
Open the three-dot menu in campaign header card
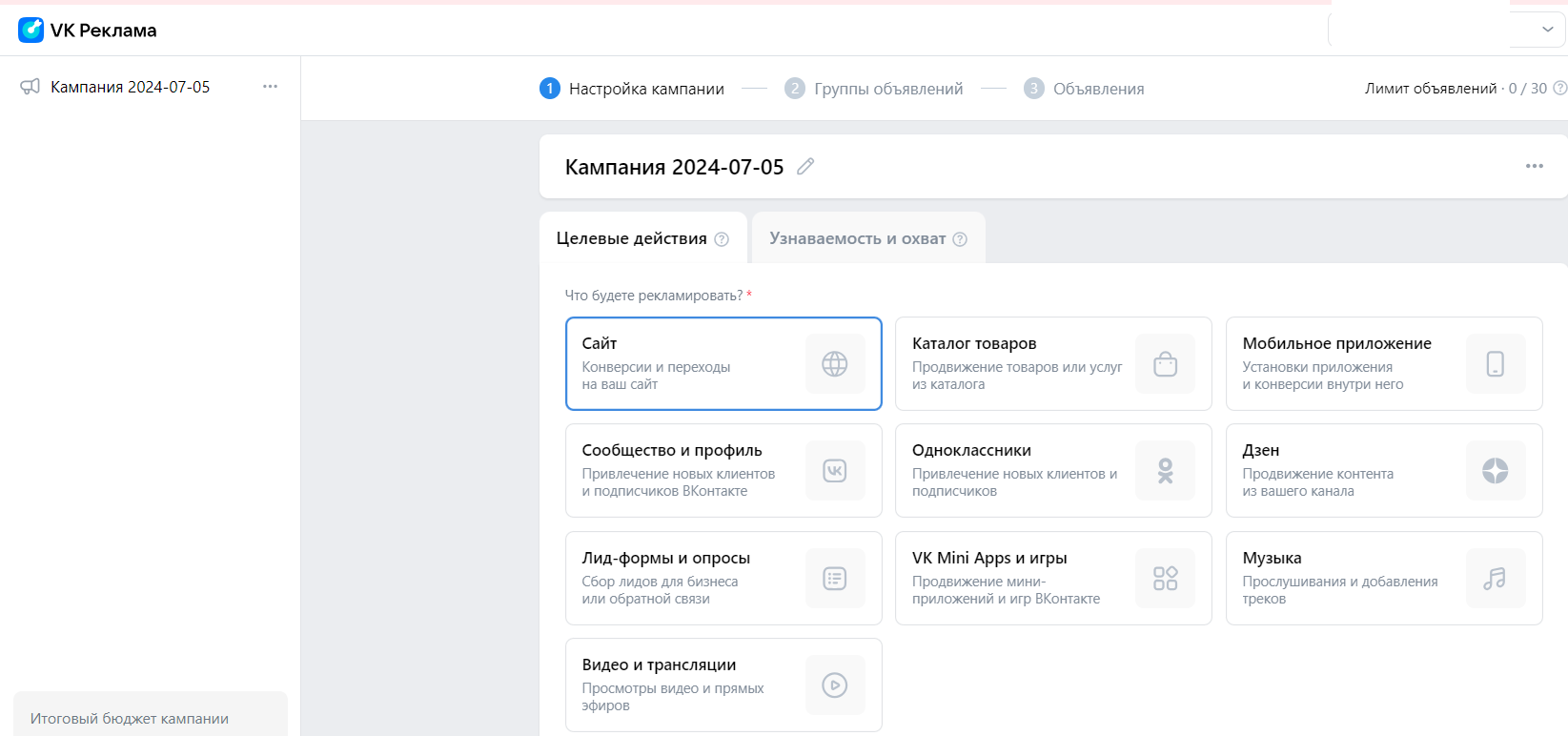pyautogui.click(x=1534, y=166)
